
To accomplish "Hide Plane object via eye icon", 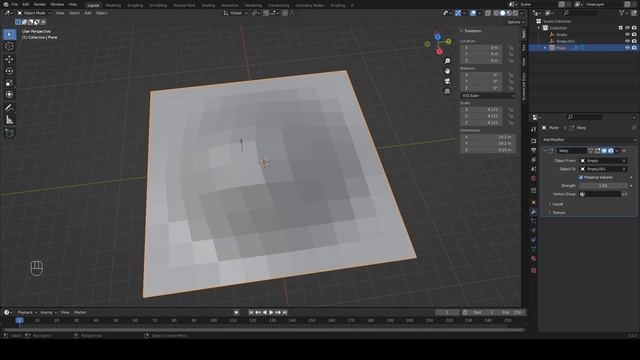I will coord(627,48).
